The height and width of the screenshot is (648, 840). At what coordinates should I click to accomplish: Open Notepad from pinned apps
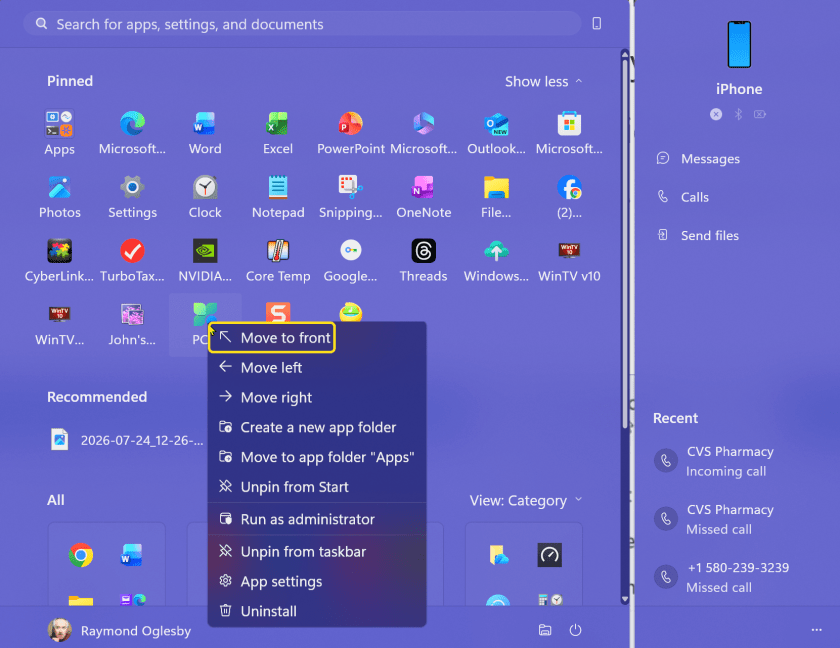point(278,196)
